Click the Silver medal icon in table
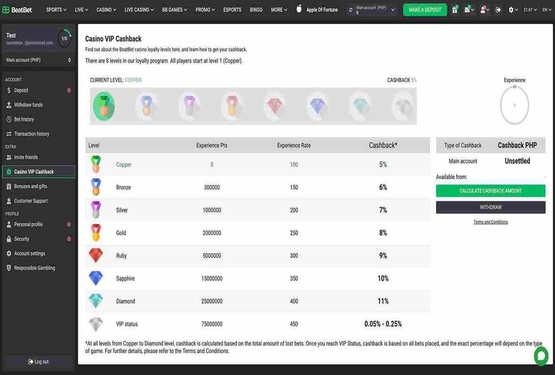The height and width of the screenshot is (375, 555). click(x=96, y=210)
